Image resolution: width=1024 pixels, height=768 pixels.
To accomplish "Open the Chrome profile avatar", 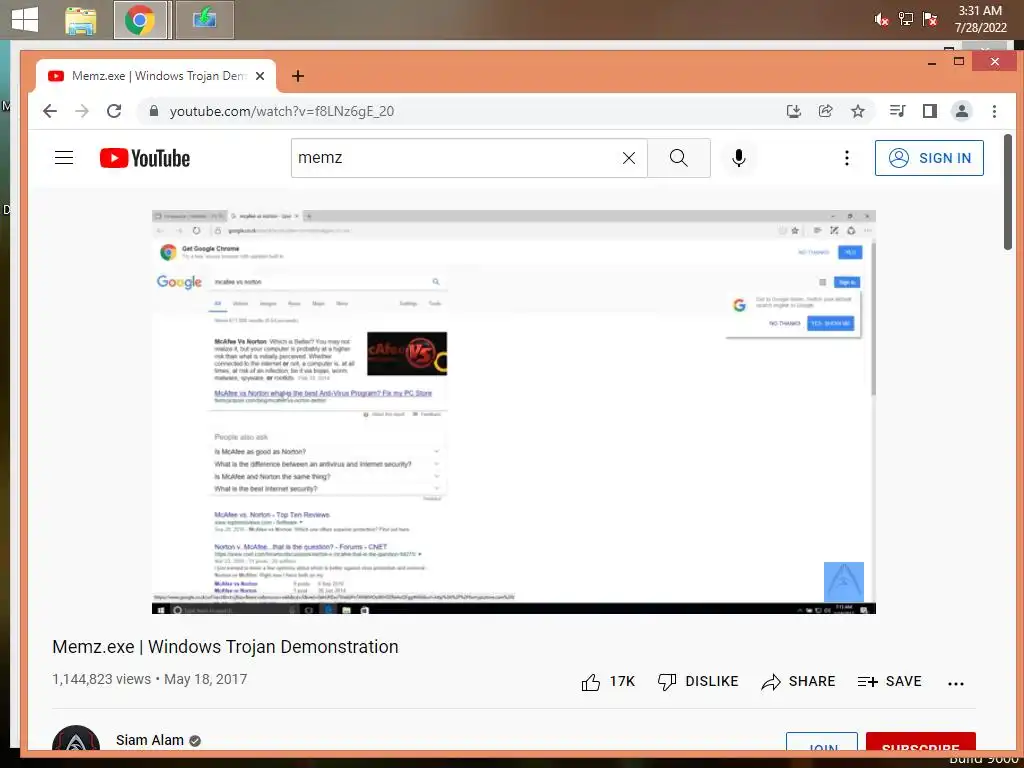I will click(x=961, y=111).
